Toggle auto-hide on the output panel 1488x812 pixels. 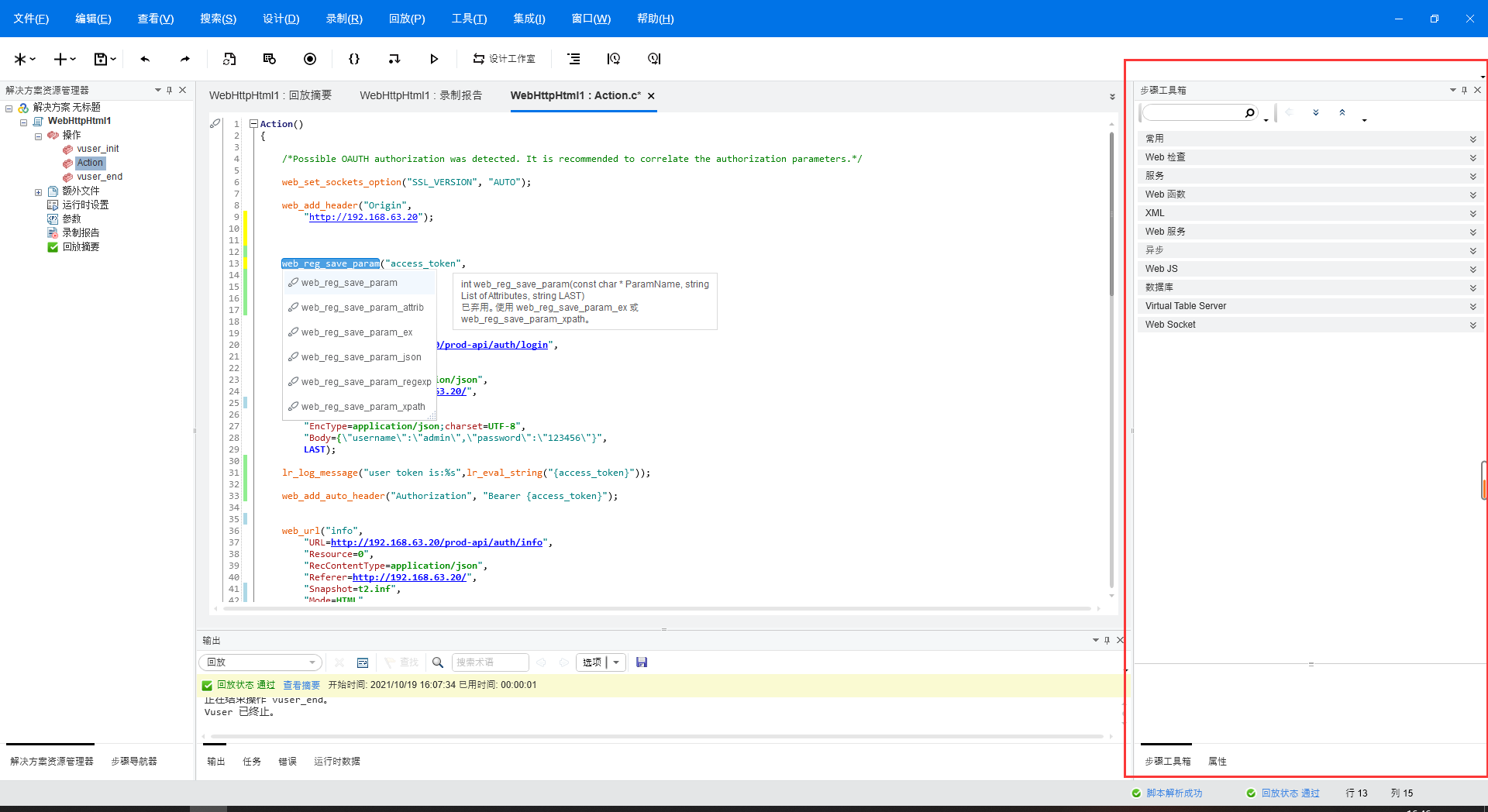click(1106, 640)
